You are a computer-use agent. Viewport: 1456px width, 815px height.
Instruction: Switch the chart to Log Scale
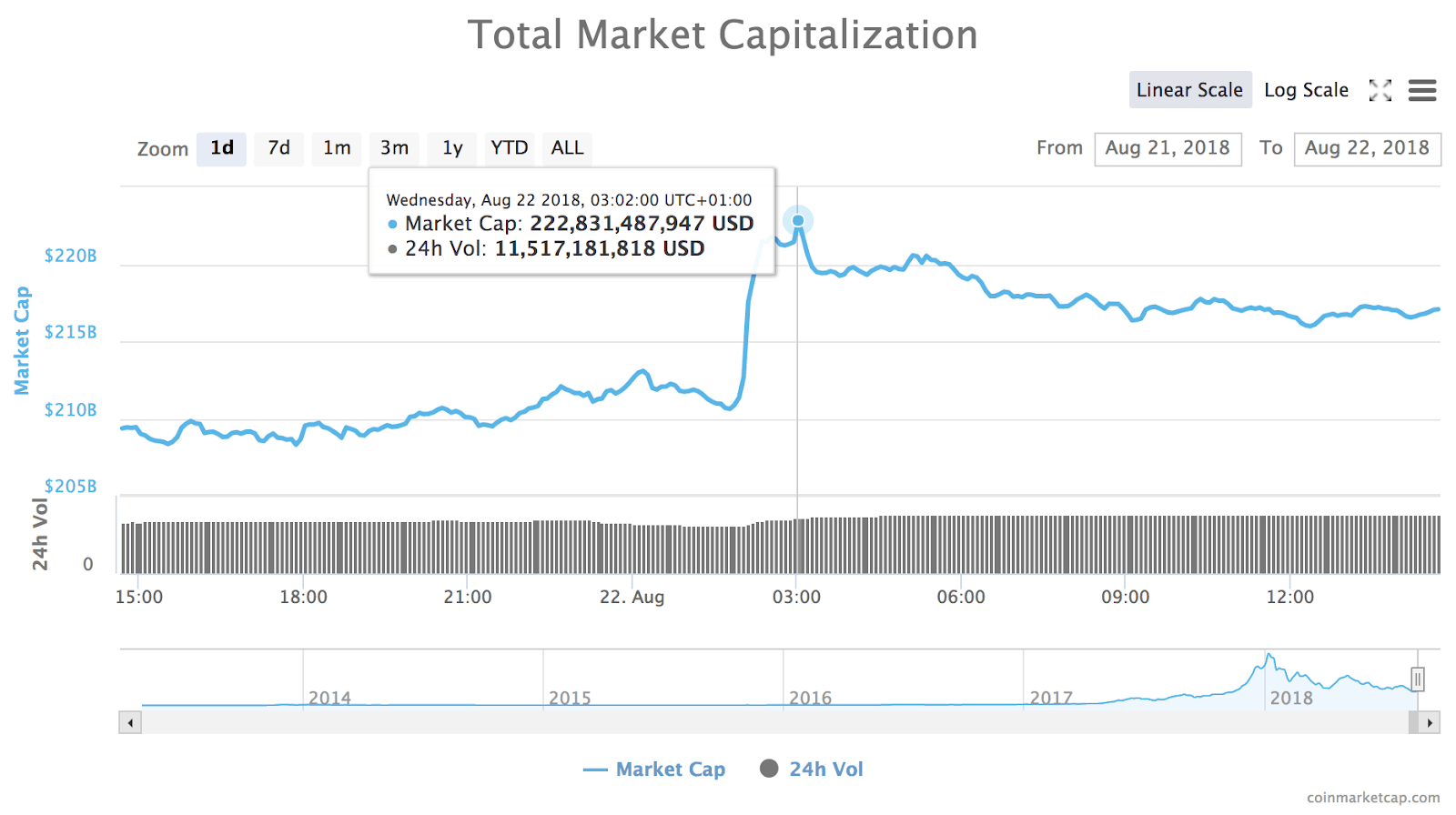[x=1307, y=89]
